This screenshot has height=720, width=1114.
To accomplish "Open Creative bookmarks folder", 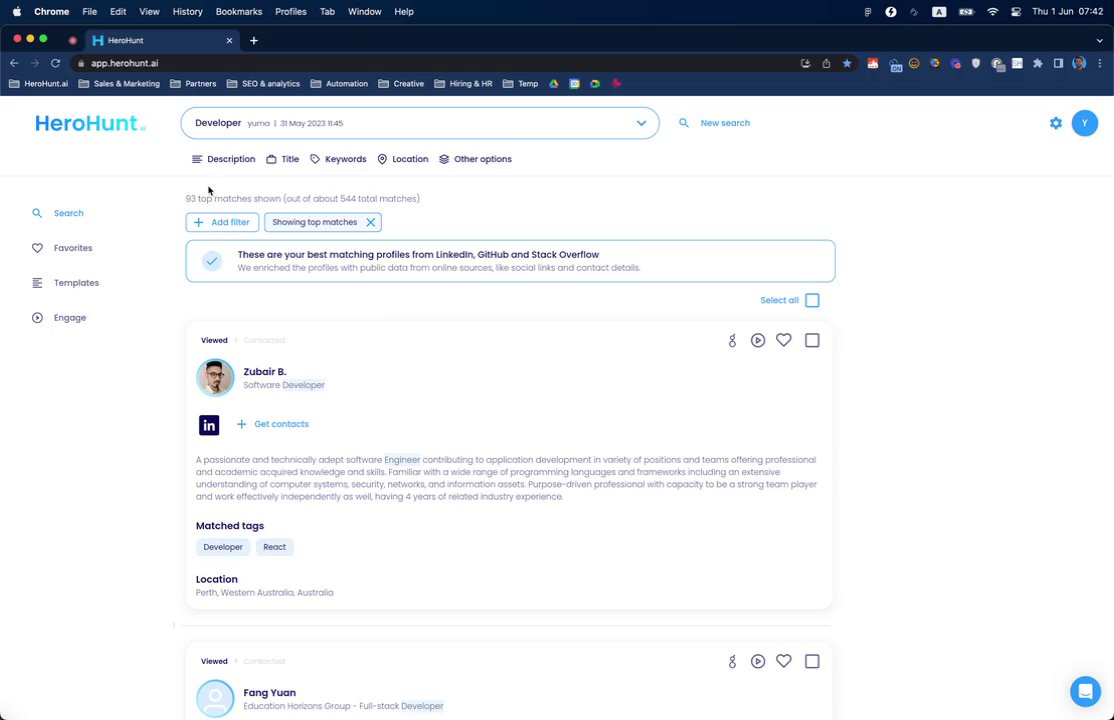I will pos(401,84).
